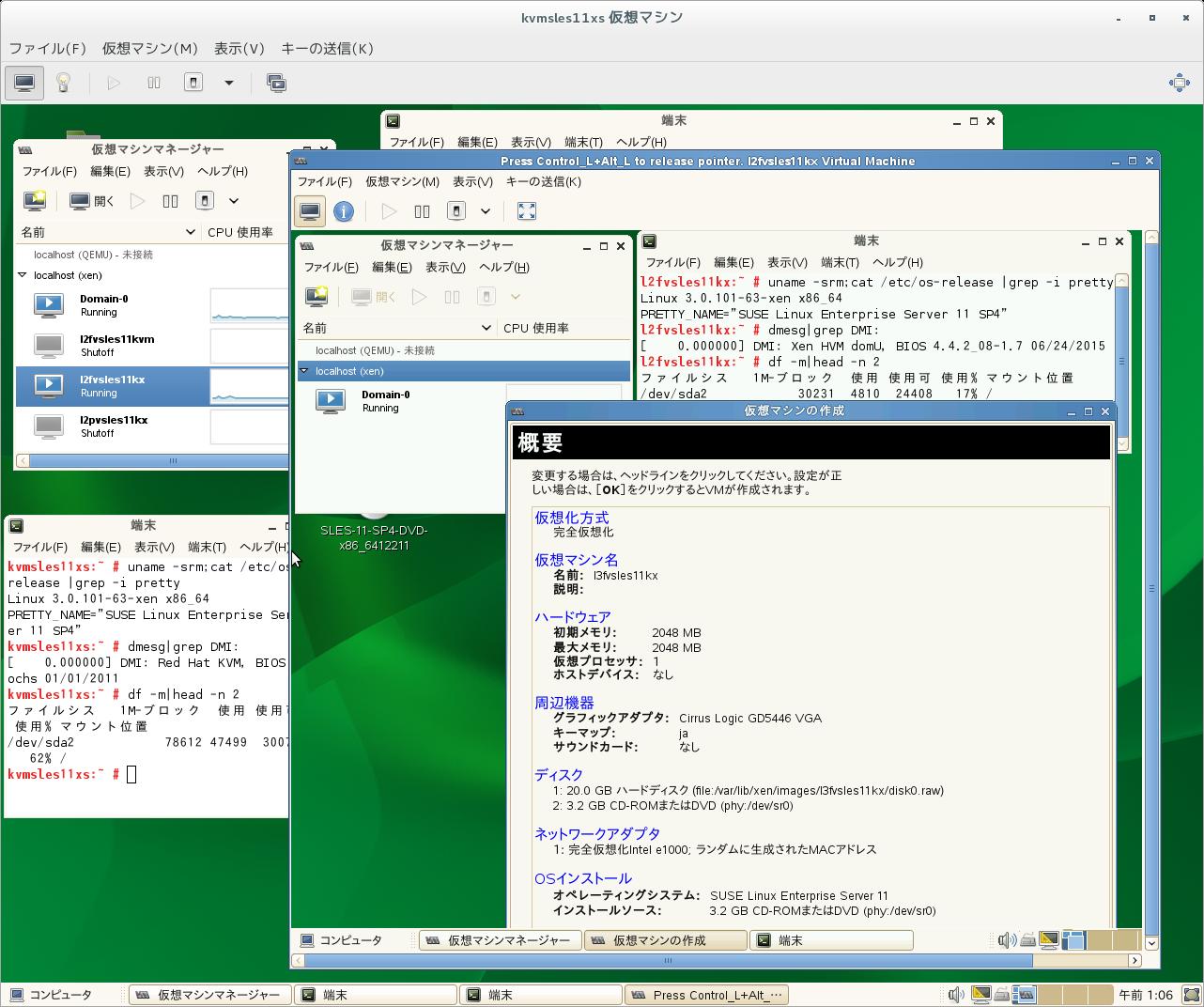Click the display icon in nested taskbar tray

click(1049, 940)
